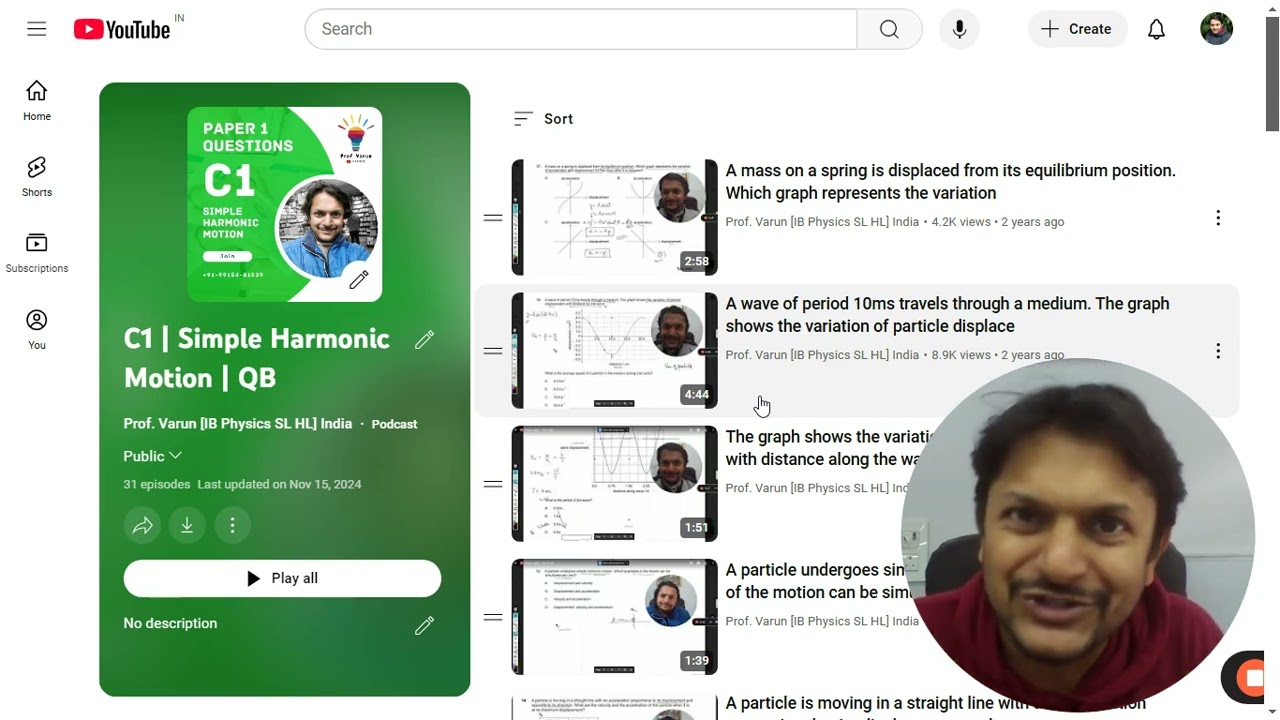Viewport: 1280px width, 720px height.
Task: Open playlist more options three-dot menu
Action: pyautogui.click(x=232, y=525)
